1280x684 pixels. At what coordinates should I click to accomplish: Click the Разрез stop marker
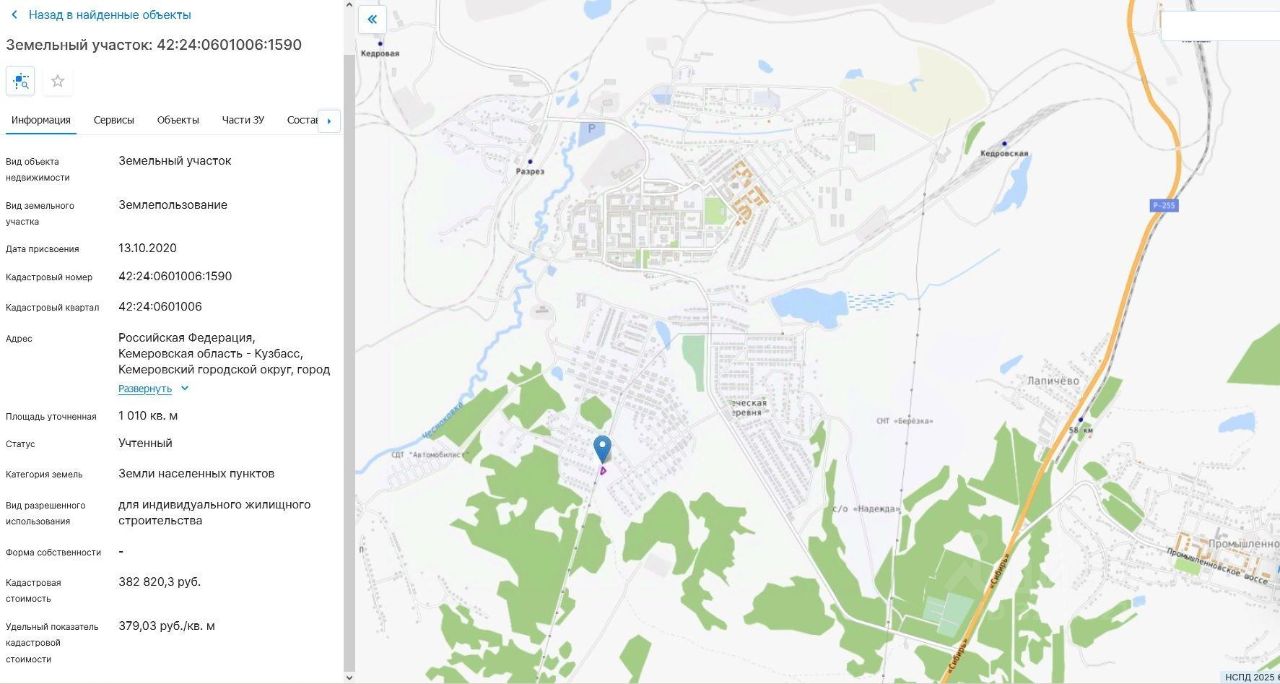(530, 161)
